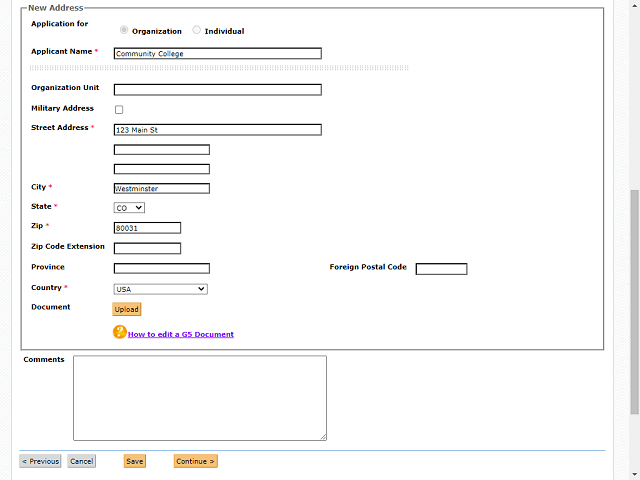Check the Military Address checkbox
Image resolution: width=640 pixels, height=480 pixels.
pyautogui.click(x=119, y=109)
